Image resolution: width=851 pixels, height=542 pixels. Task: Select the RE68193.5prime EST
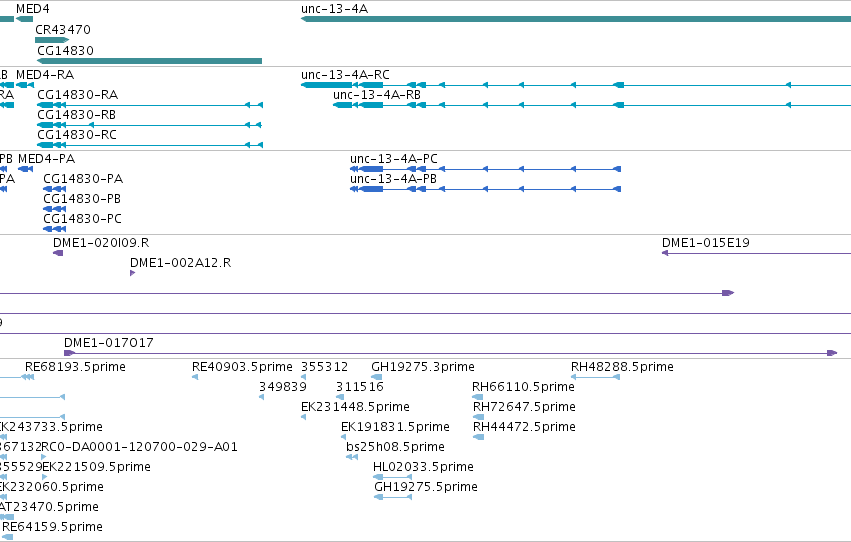28,377
